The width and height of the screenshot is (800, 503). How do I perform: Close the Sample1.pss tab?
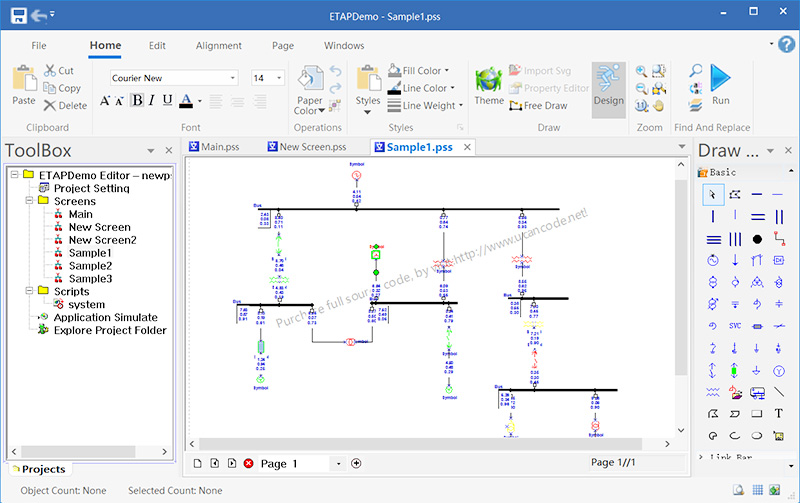click(x=467, y=147)
